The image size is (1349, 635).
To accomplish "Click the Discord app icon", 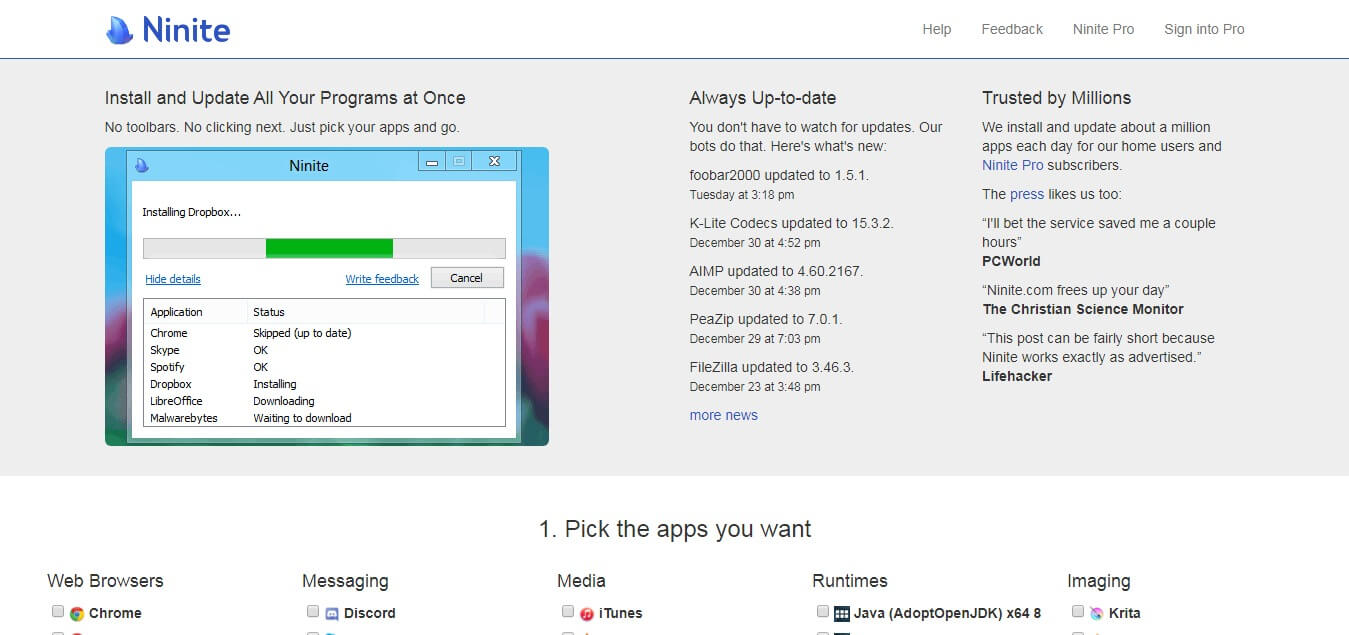I will click(332, 614).
